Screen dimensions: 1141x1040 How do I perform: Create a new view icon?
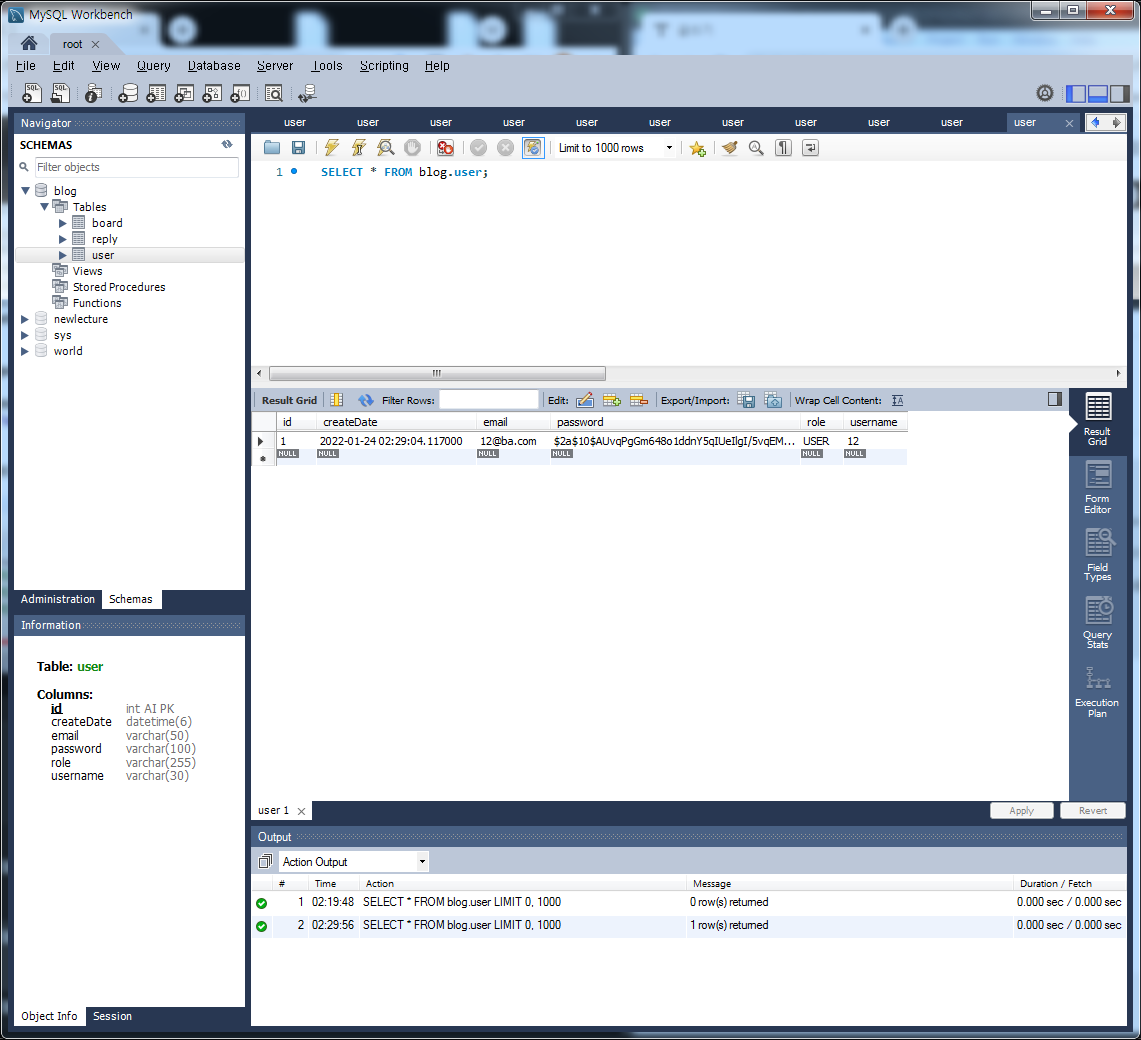[184, 93]
